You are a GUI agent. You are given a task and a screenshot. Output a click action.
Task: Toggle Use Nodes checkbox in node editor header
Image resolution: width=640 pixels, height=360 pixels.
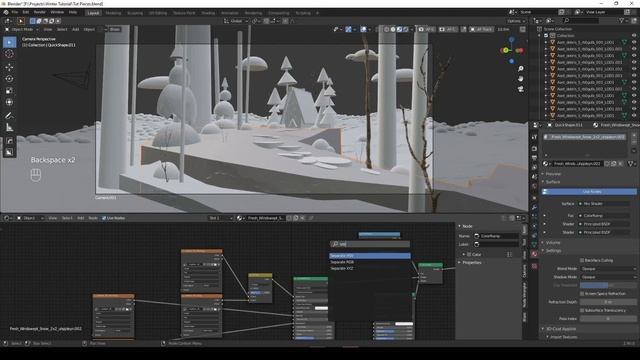click(104, 218)
